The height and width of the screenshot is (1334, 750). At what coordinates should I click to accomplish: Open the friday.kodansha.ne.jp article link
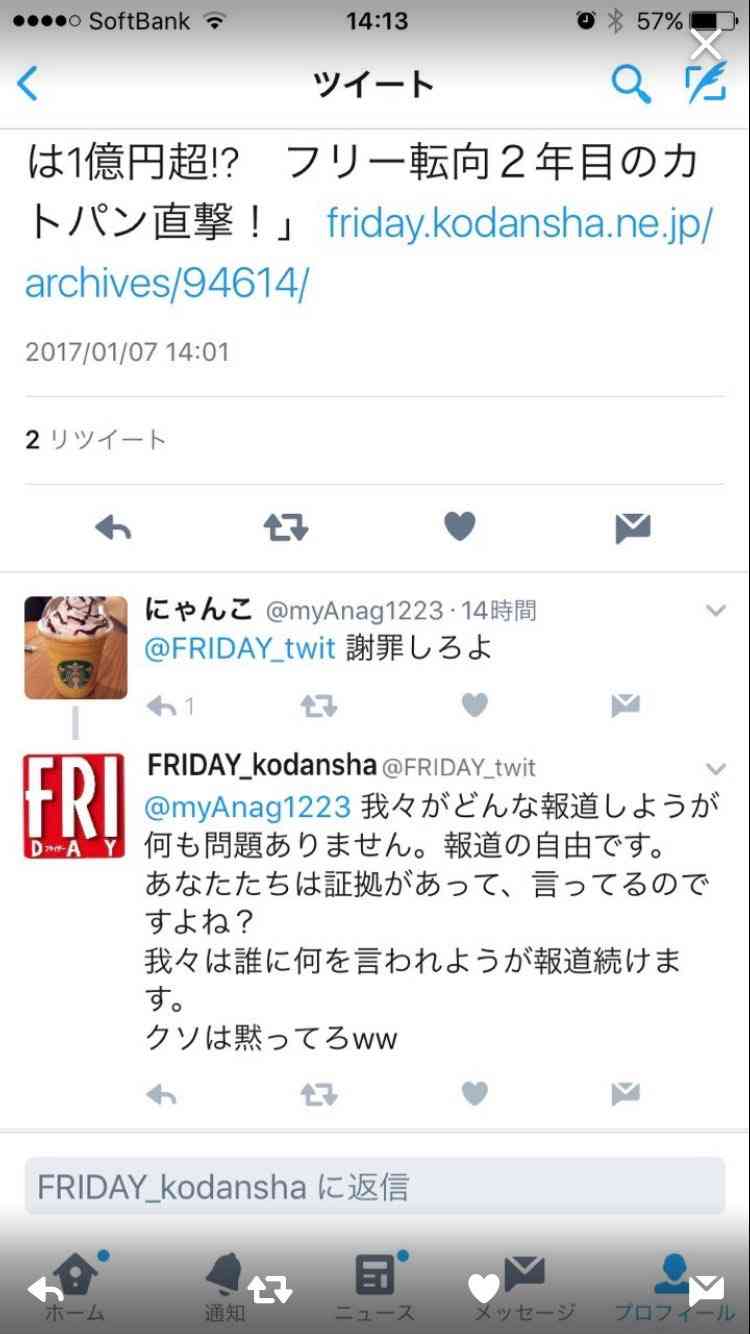368,254
